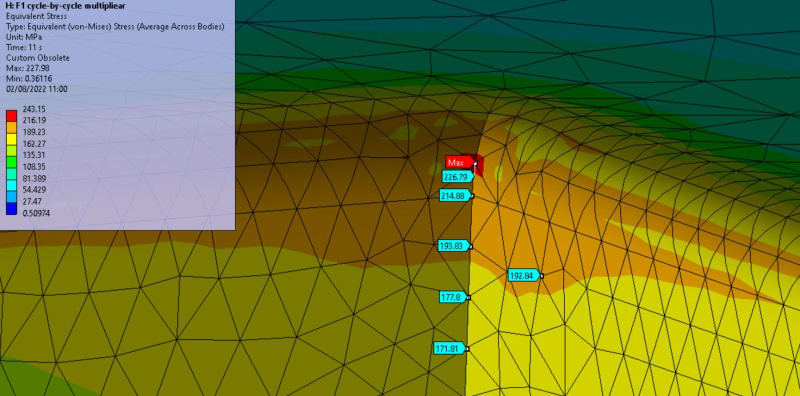This screenshot has width=800, height=396.
Task: Click legend value 81.389
Action: (33, 179)
